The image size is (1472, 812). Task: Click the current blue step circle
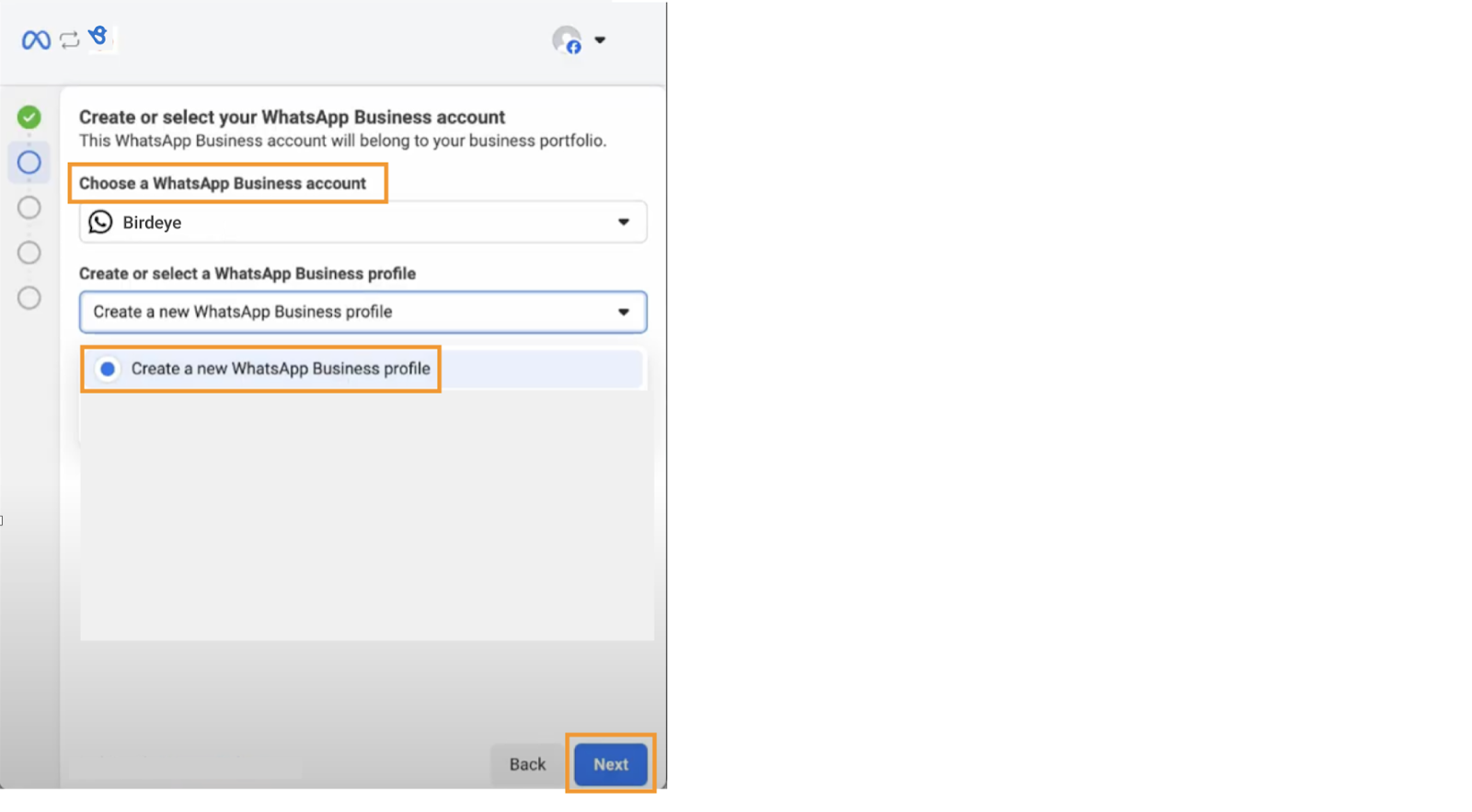(x=29, y=163)
